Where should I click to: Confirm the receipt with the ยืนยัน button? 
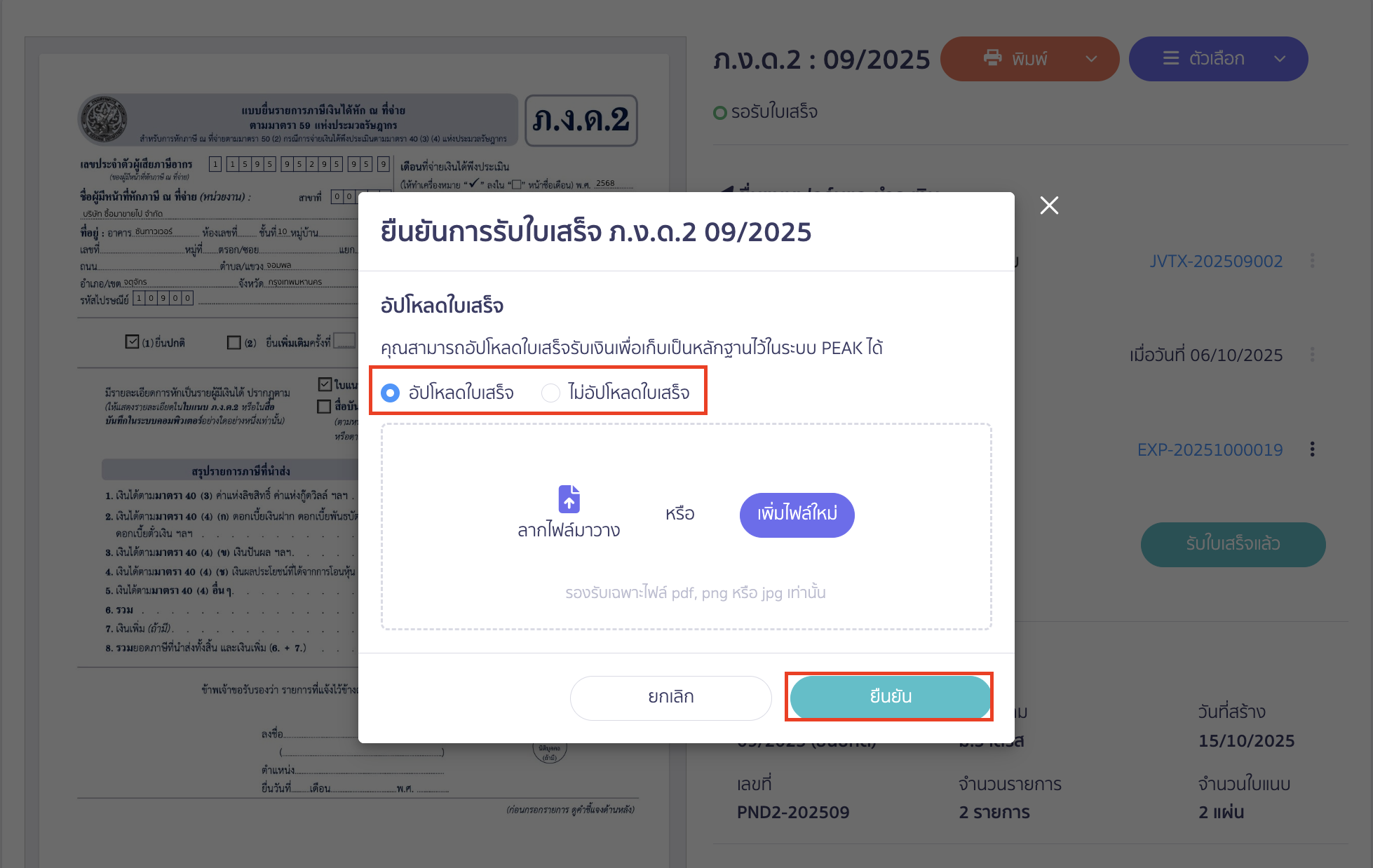tap(889, 697)
